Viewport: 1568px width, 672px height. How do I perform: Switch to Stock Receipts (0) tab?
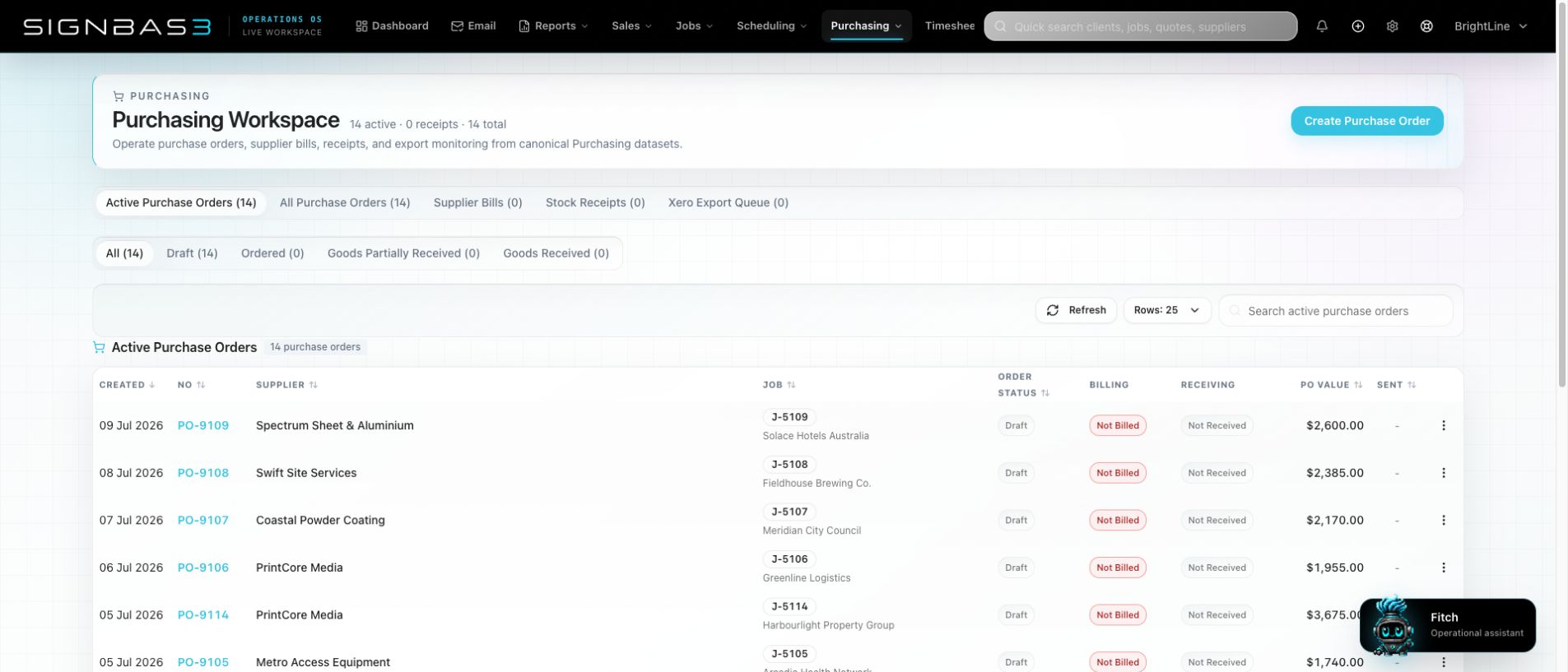595,202
